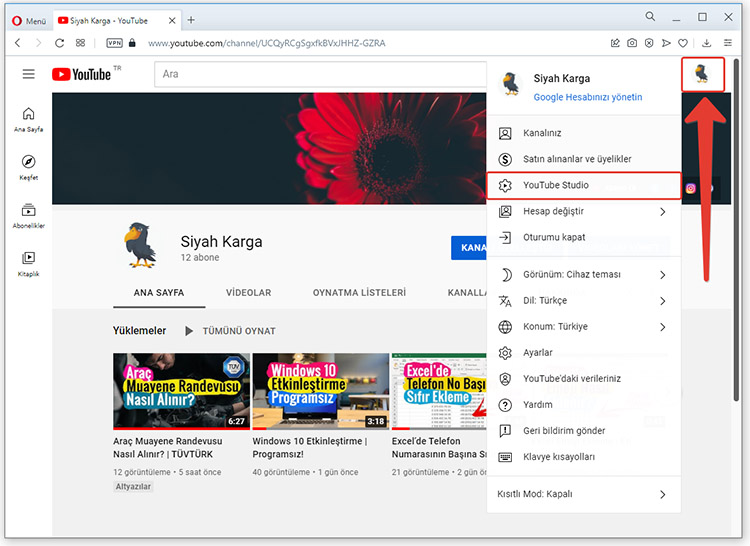The image size is (750, 546).
Task: Click the Altyazılar badge
Action: point(133,486)
